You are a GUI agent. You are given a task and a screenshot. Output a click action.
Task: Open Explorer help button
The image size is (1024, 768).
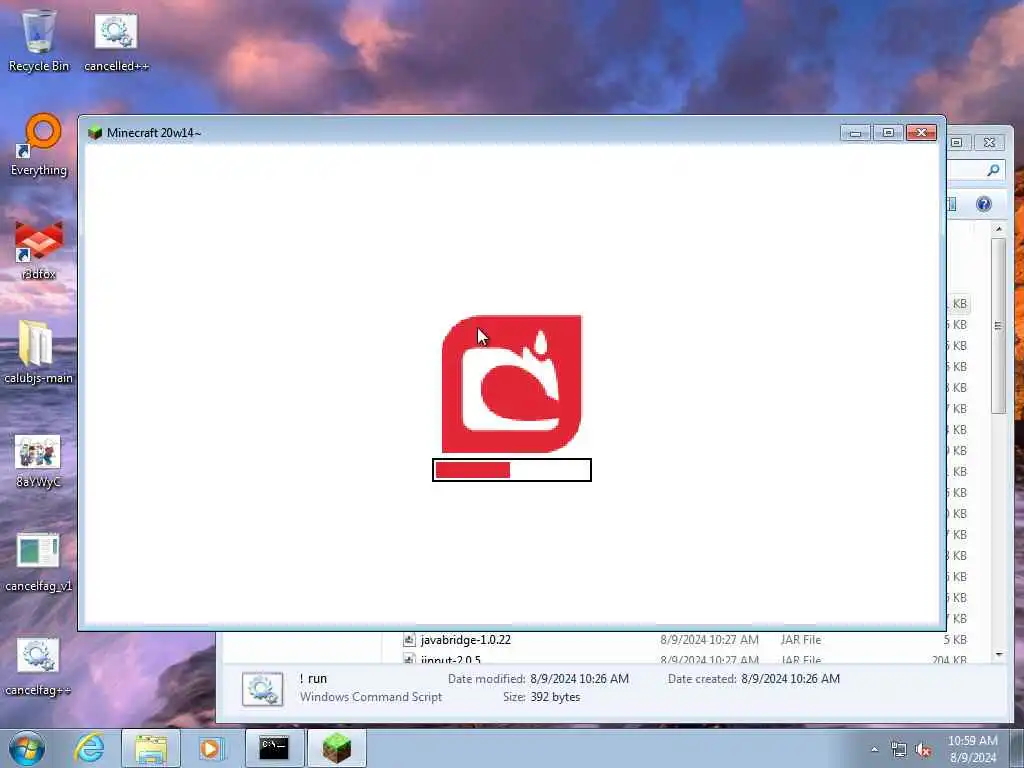pyautogui.click(x=984, y=204)
